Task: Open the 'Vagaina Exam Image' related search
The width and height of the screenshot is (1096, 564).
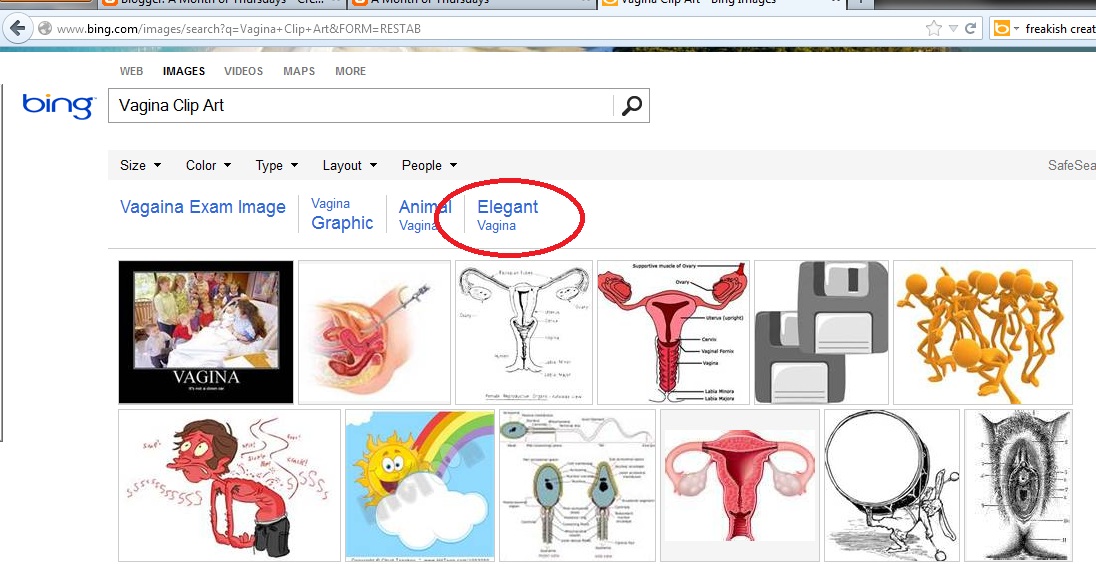Action: pyautogui.click(x=203, y=207)
